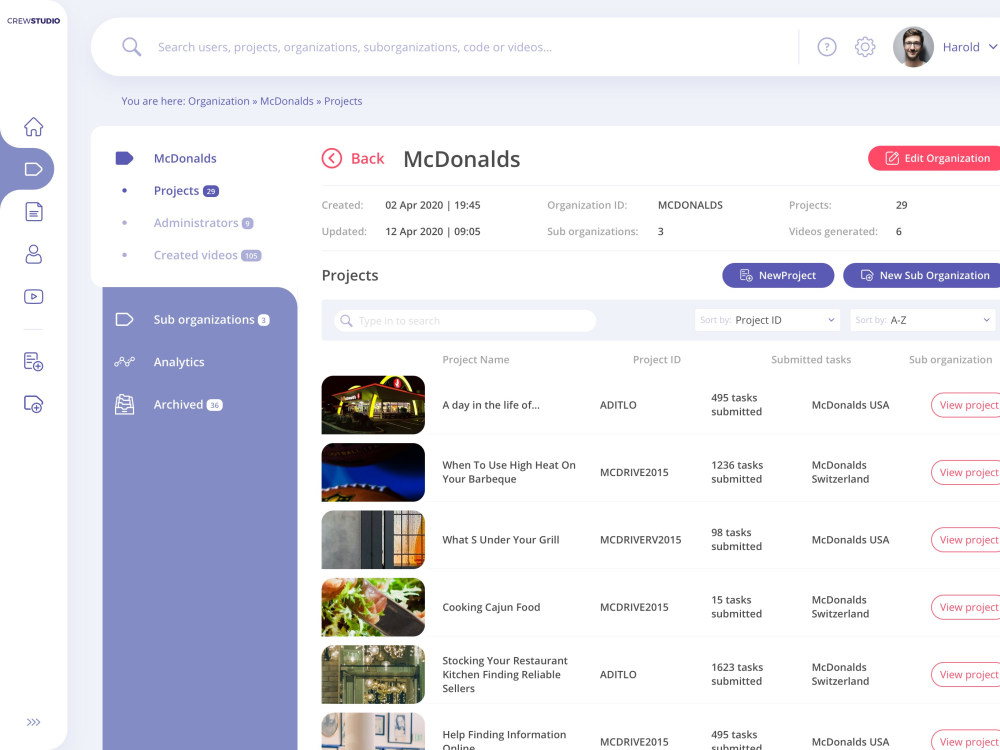View project Stocking Your Restaurant Kitchen
The width and height of the screenshot is (1000, 750).
(x=966, y=675)
